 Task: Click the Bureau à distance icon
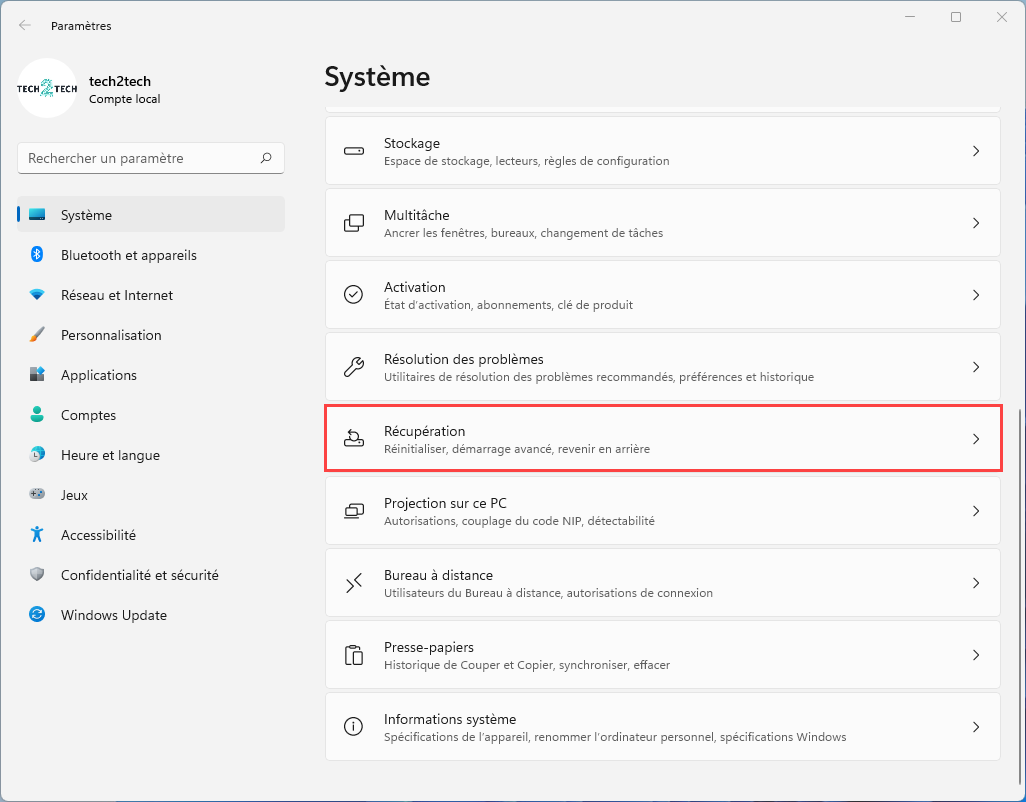pyautogui.click(x=354, y=583)
